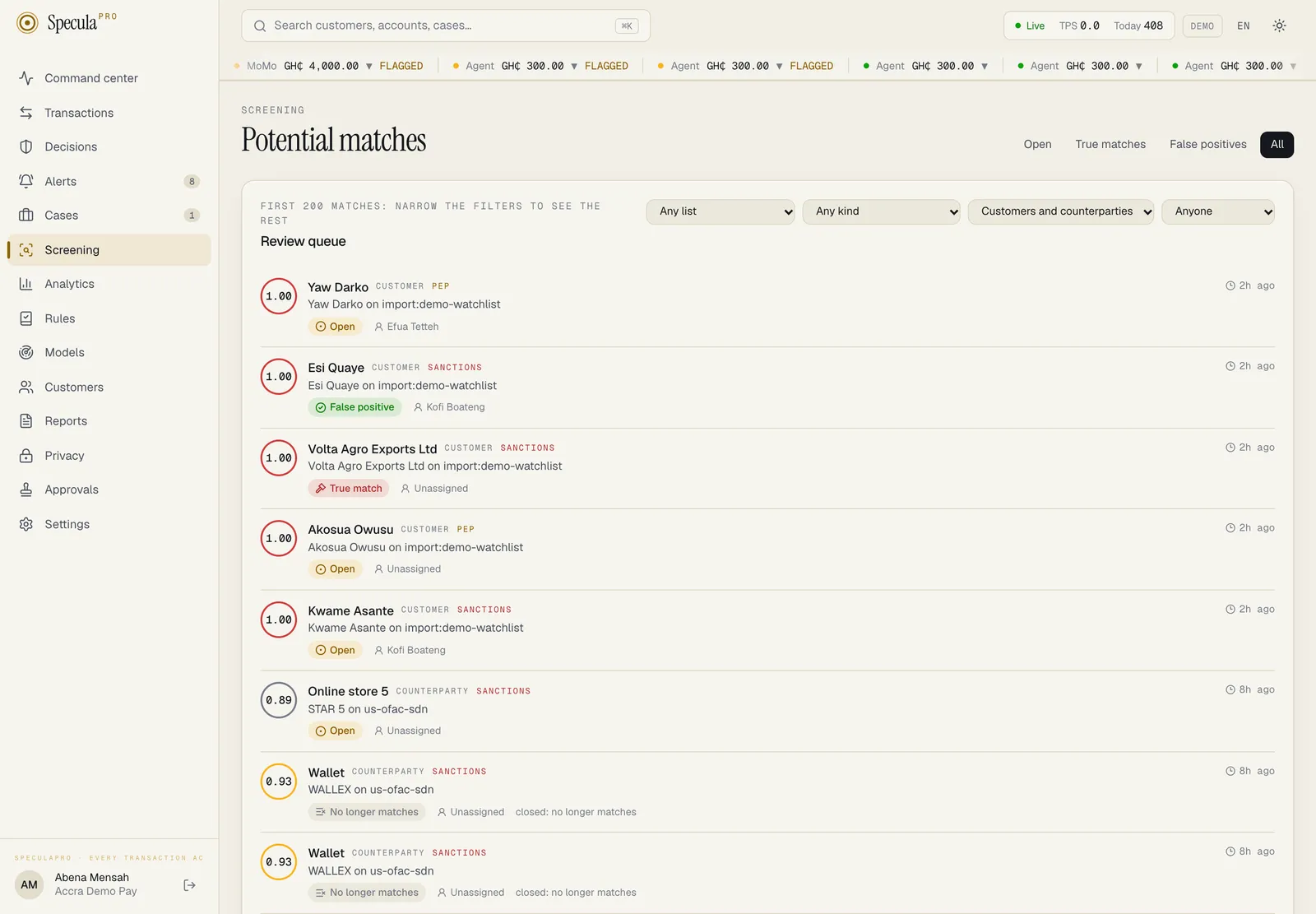Click False positive badge on Esi Quaye
This screenshot has height=914, width=1316.
coord(354,407)
